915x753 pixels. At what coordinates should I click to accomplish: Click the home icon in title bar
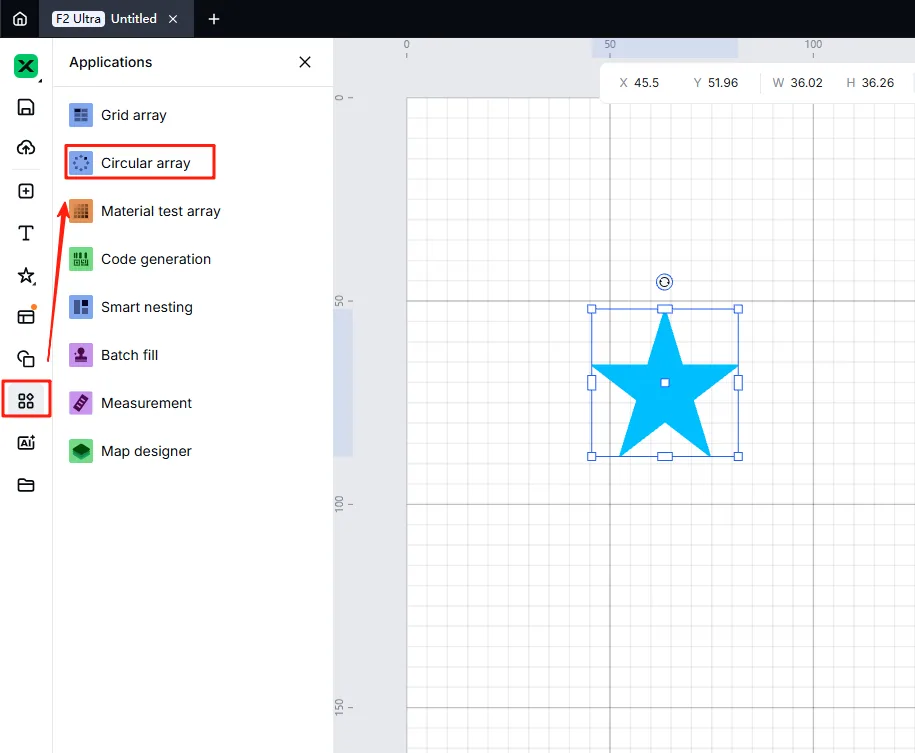pyautogui.click(x=20, y=19)
